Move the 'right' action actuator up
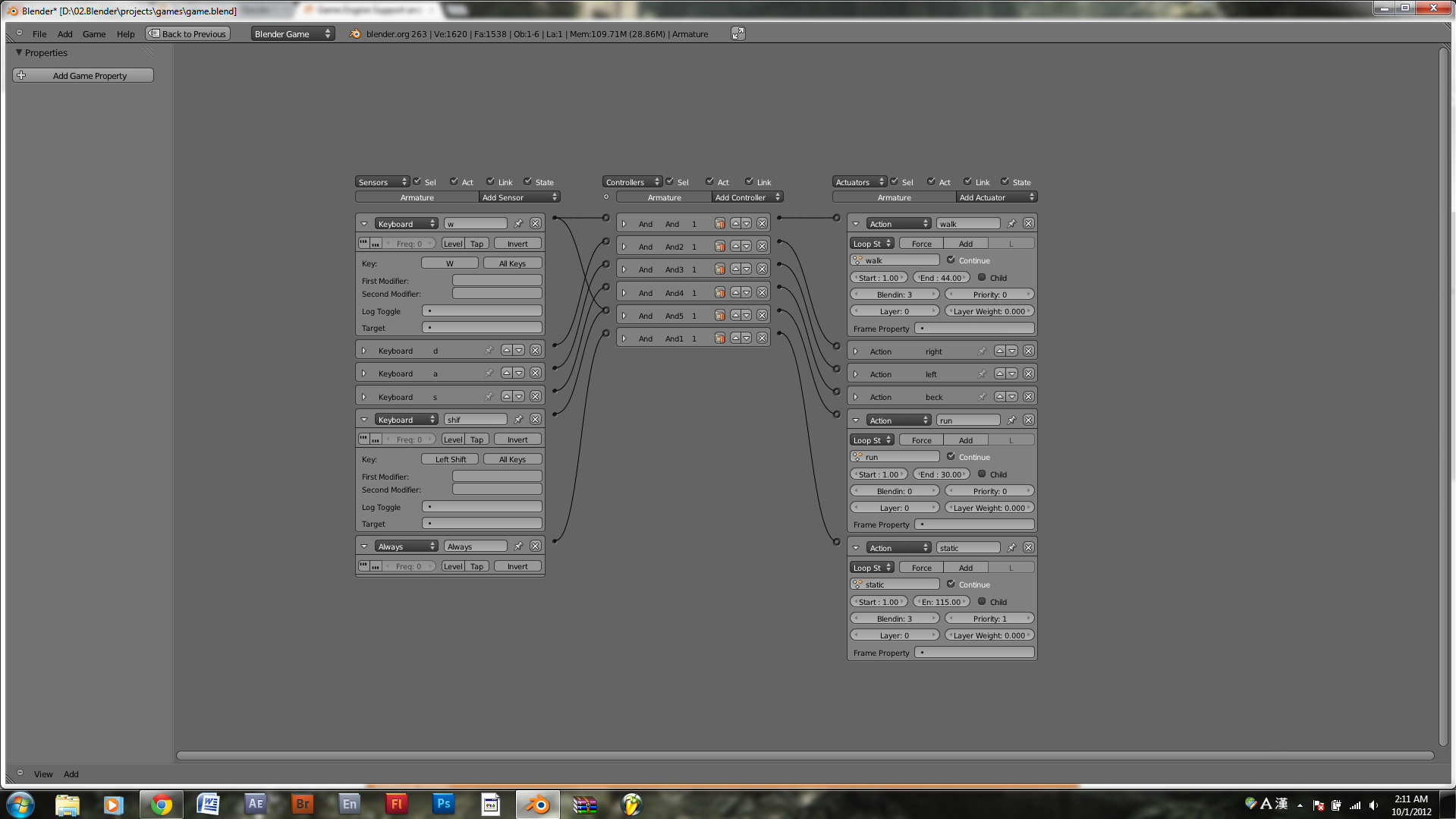The width and height of the screenshot is (1456, 819). point(1000,351)
